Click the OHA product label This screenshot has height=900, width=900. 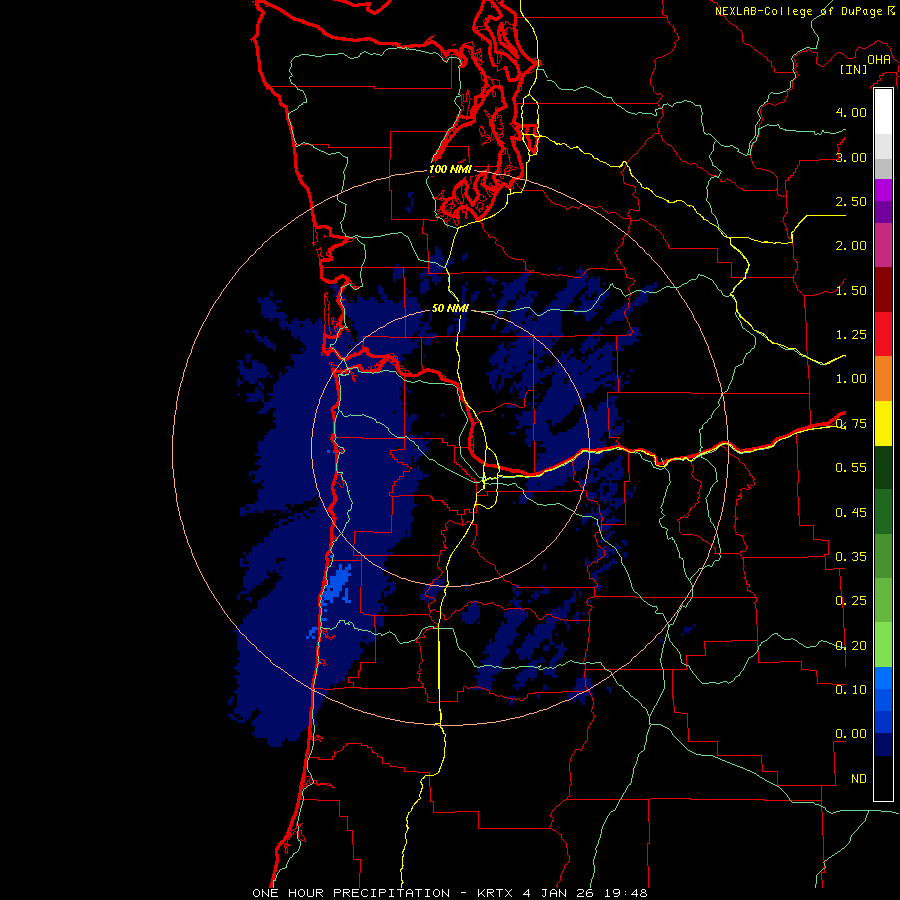(x=879, y=60)
